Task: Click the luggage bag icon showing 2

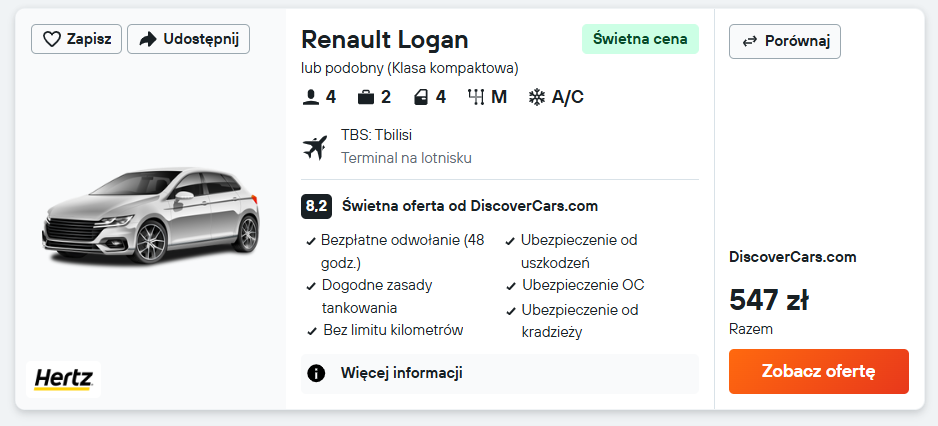Action: point(365,97)
